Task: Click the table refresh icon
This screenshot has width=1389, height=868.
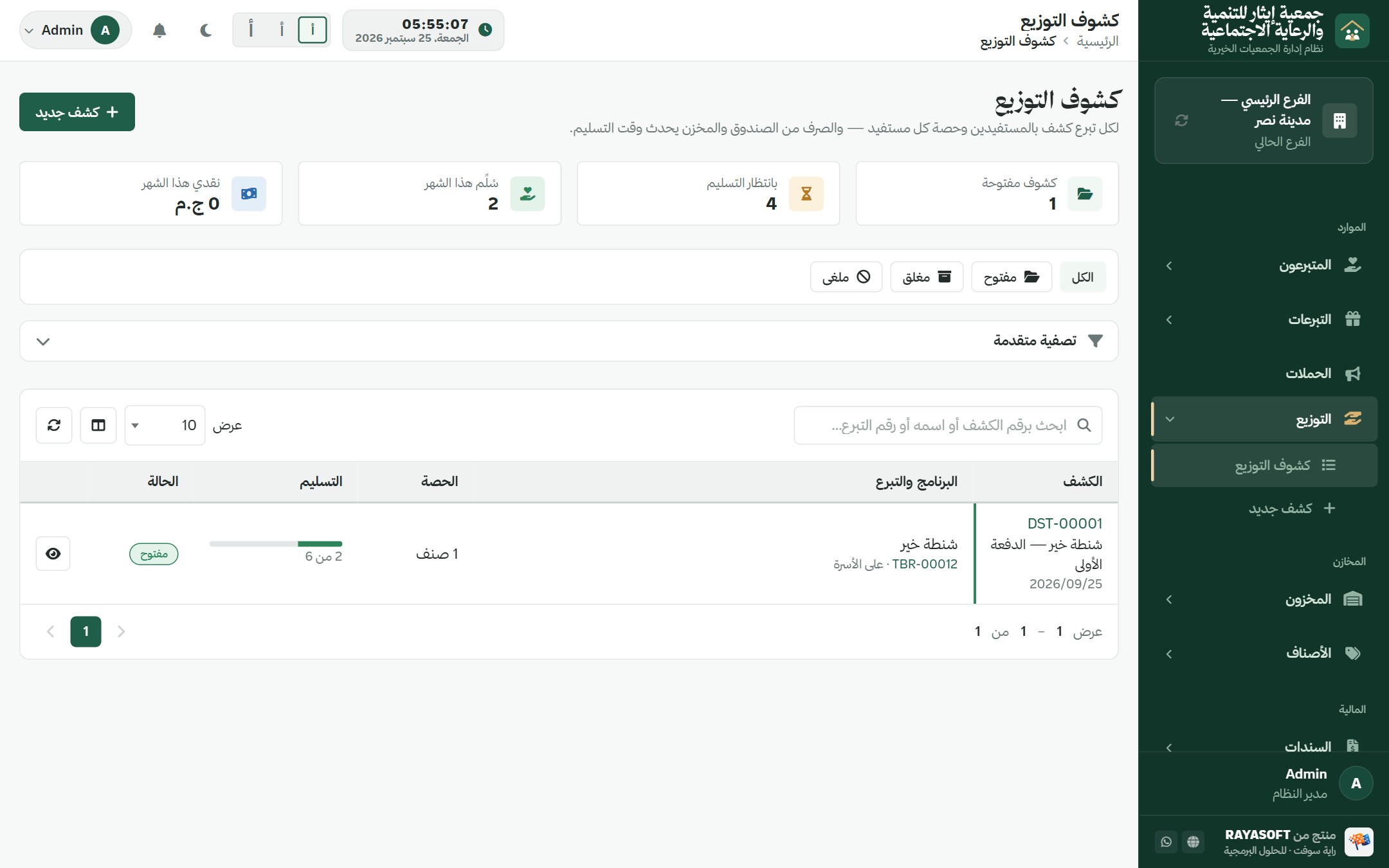Action: pos(54,425)
